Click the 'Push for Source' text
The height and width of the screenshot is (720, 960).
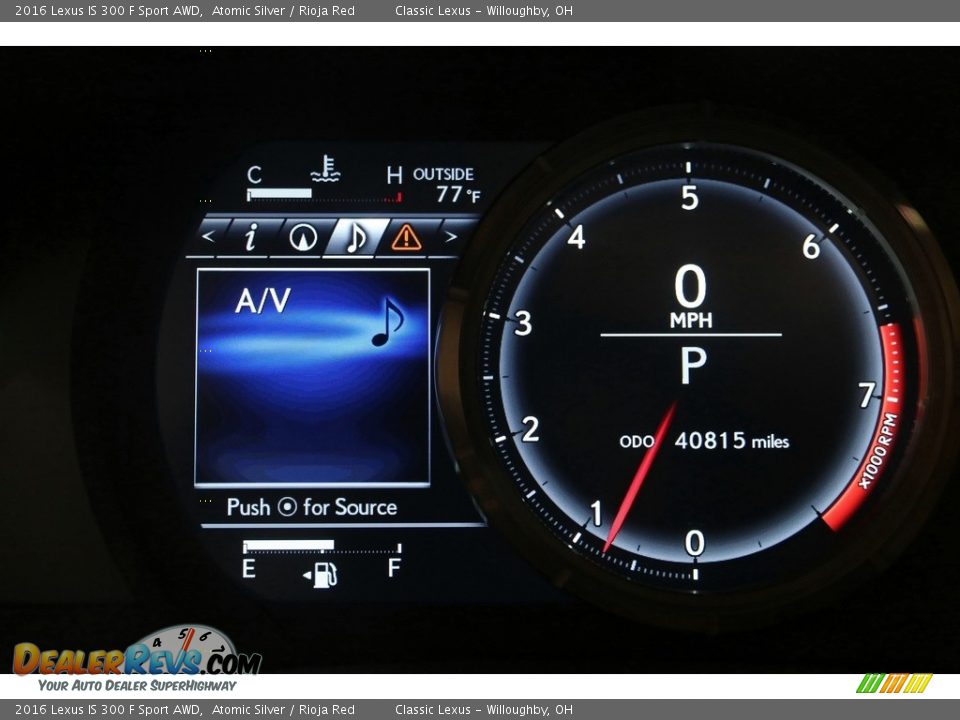point(312,507)
